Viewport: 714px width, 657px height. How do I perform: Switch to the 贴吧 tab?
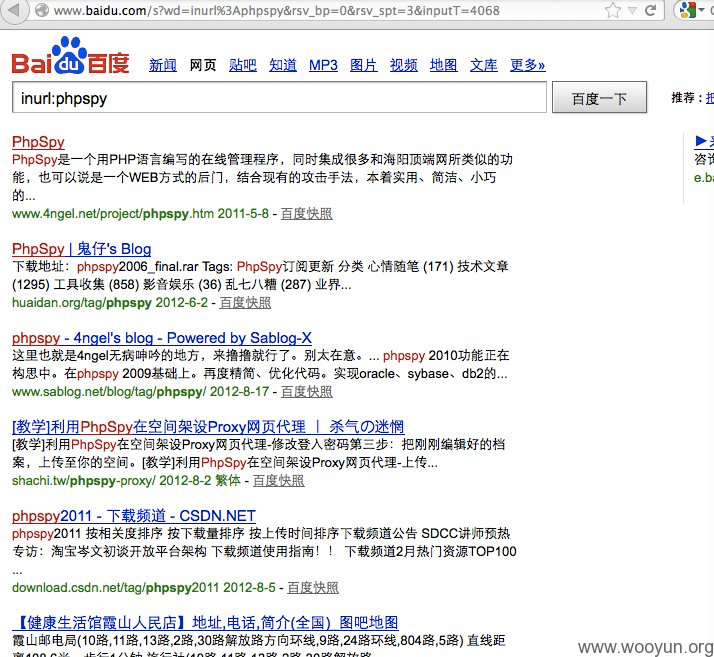coord(243,65)
